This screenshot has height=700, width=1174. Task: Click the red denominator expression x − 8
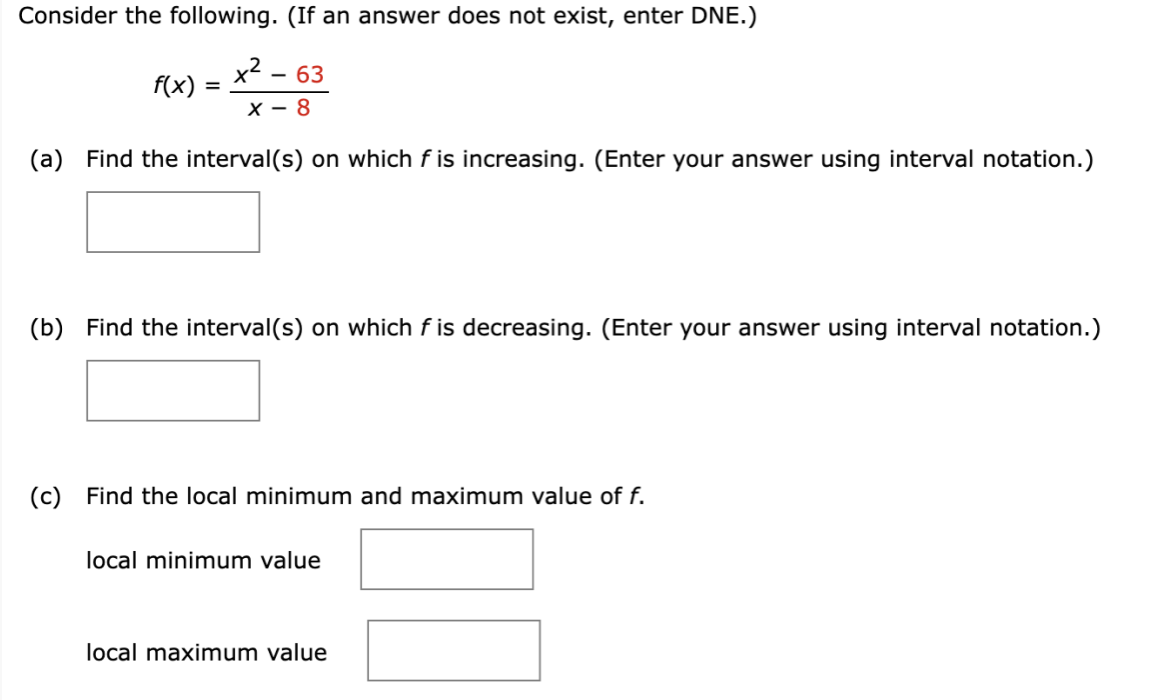pos(278,108)
